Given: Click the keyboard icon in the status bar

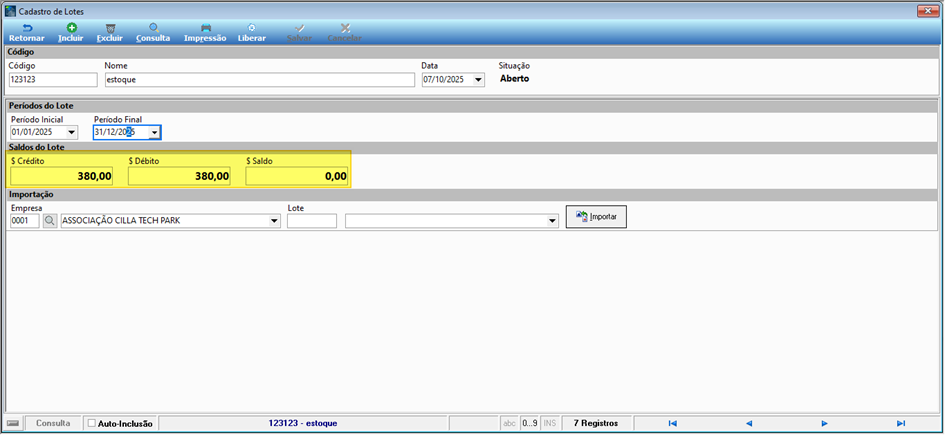Looking at the screenshot, I should click(13, 423).
